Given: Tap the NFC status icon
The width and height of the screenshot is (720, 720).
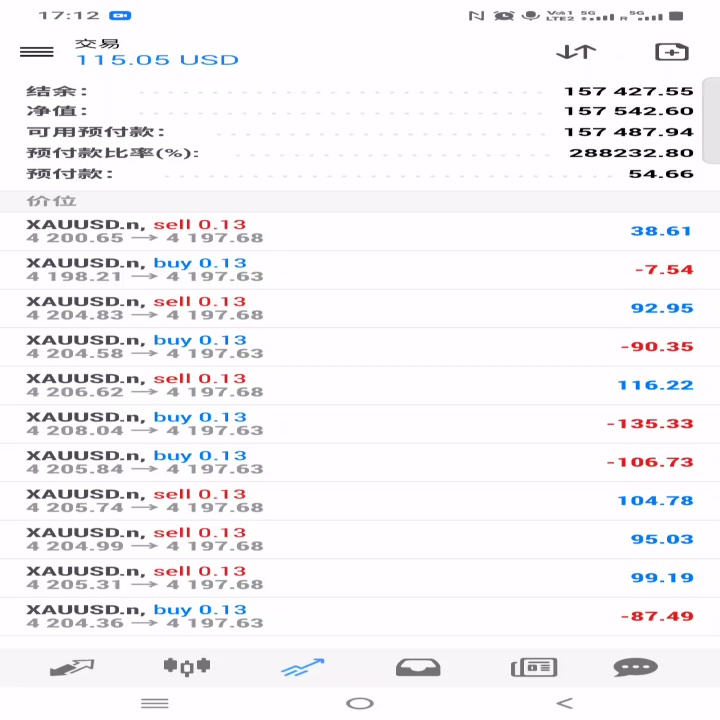Looking at the screenshot, I should click(477, 16).
